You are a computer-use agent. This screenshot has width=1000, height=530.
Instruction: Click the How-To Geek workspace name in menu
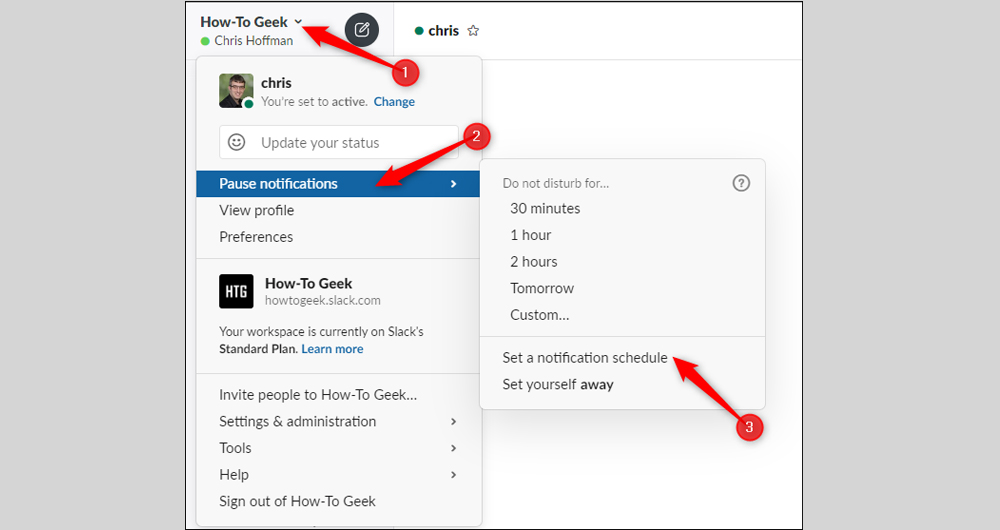tap(309, 283)
